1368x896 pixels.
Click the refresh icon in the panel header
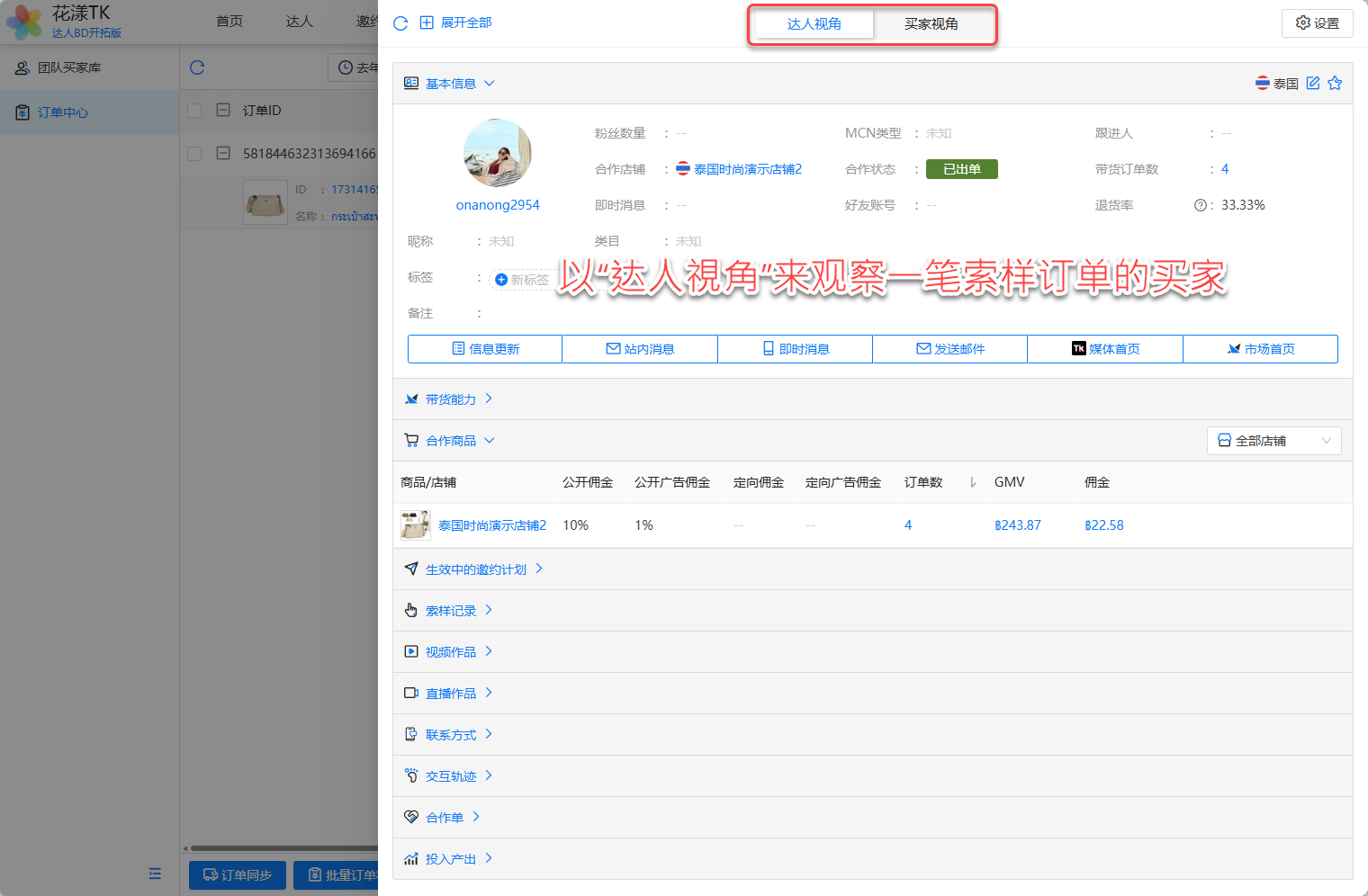click(x=400, y=23)
